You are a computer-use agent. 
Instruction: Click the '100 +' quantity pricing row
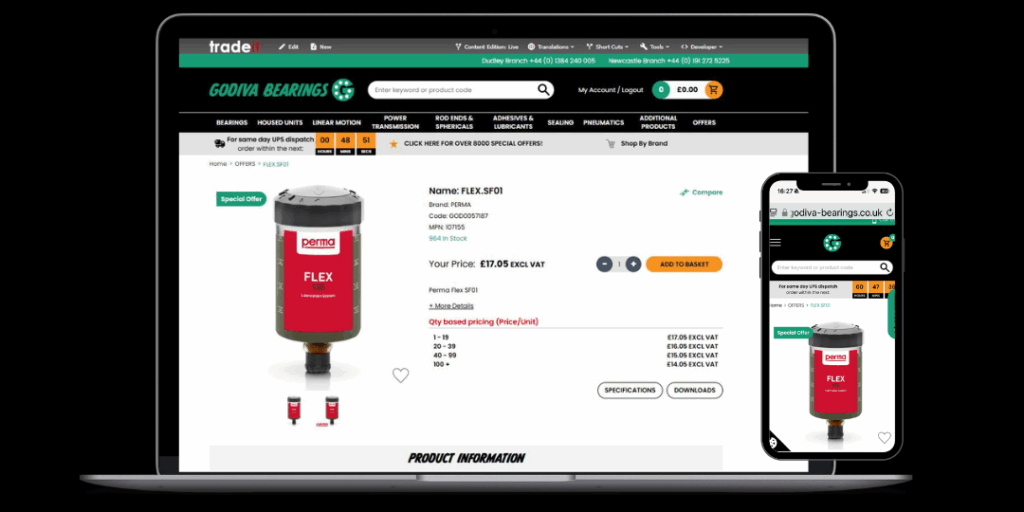tap(575, 364)
